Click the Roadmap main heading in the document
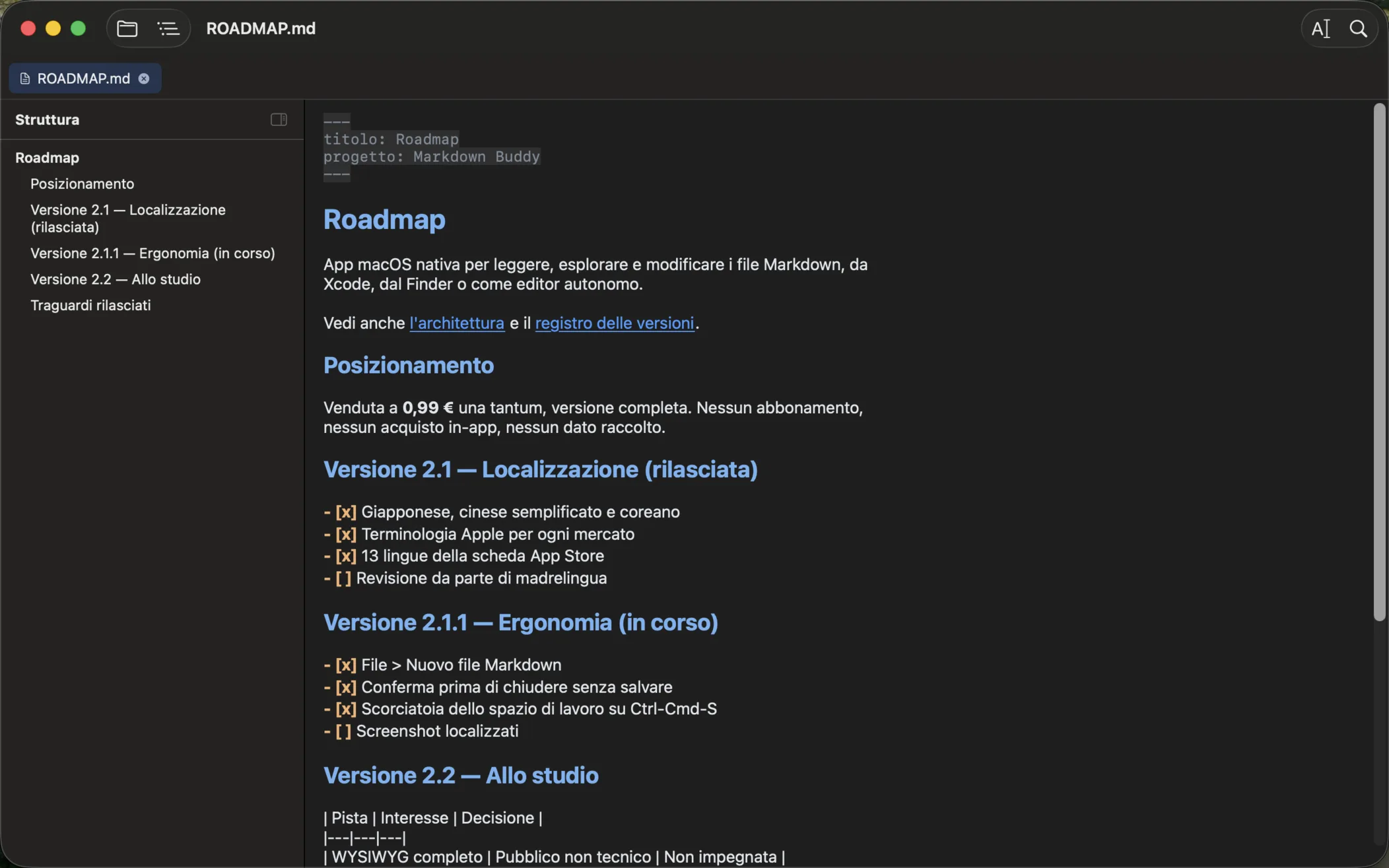 pos(384,219)
